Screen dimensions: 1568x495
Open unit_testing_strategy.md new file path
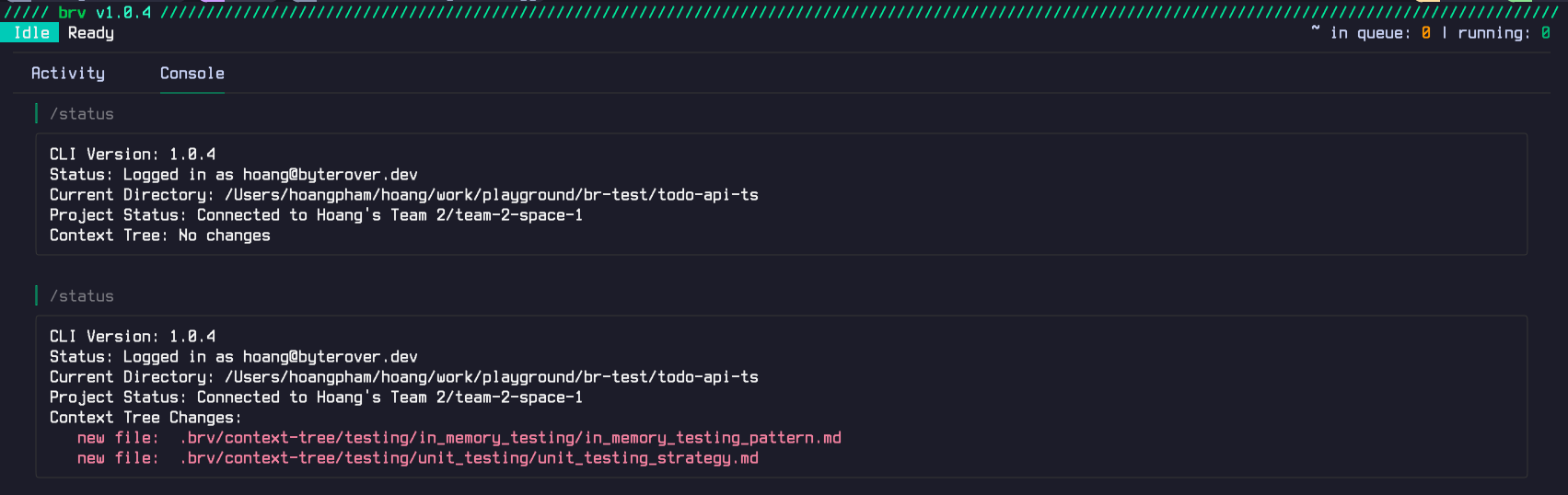click(x=469, y=458)
